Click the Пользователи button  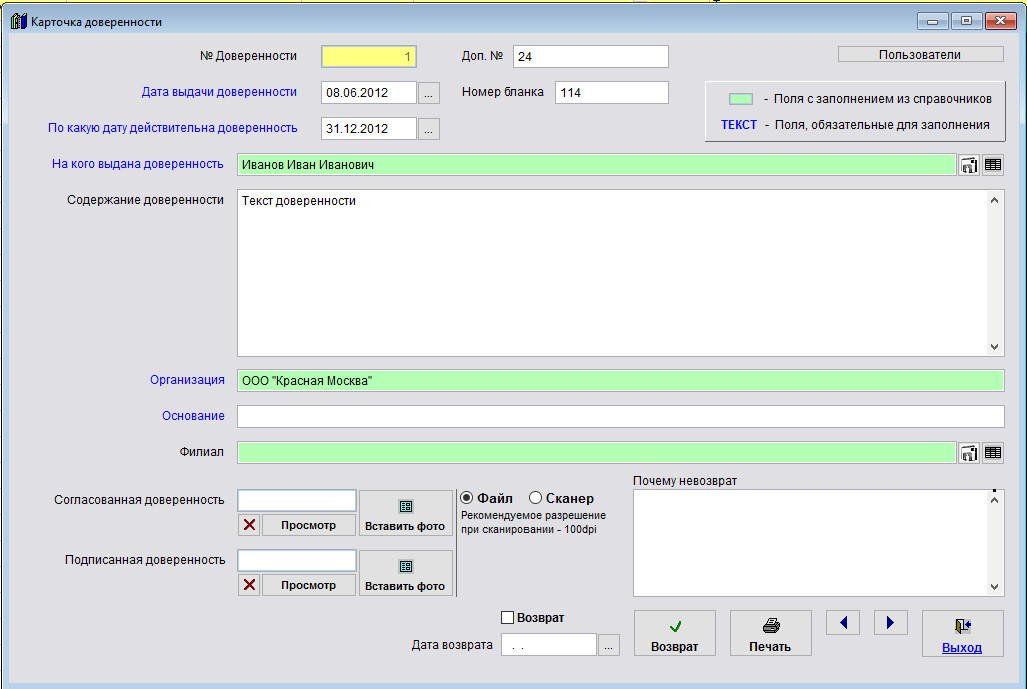pos(919,55)
